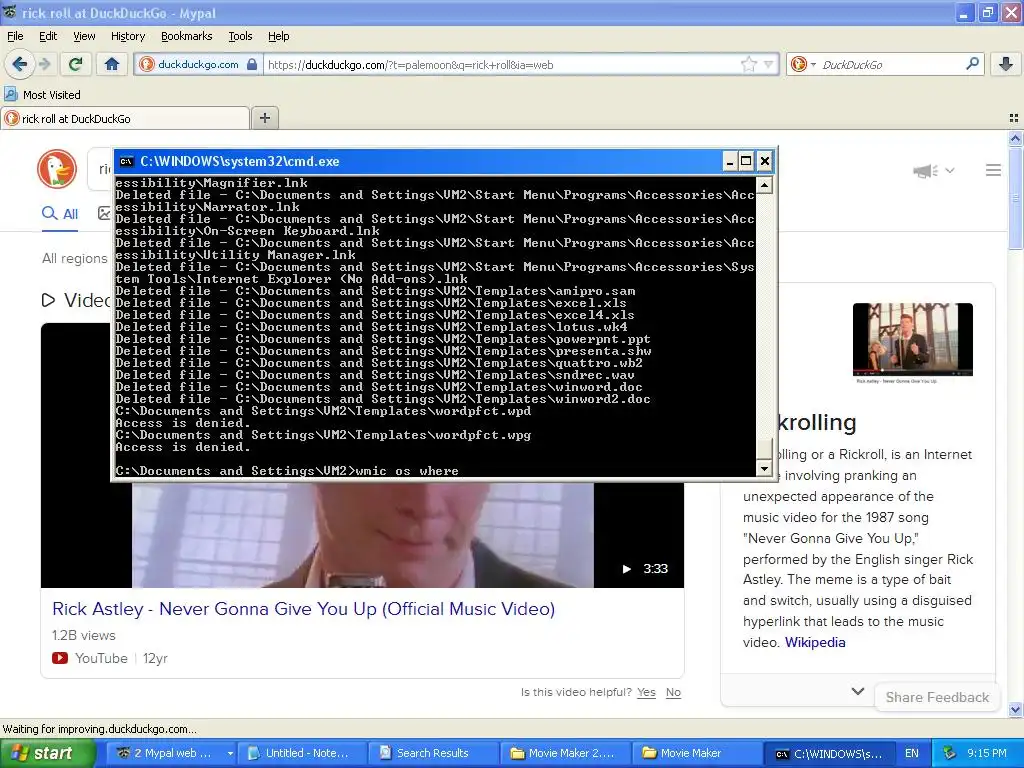Screen dimensions: 1024x768
Task: Maximize the cmd.exe window
Action: pos(746,161)
